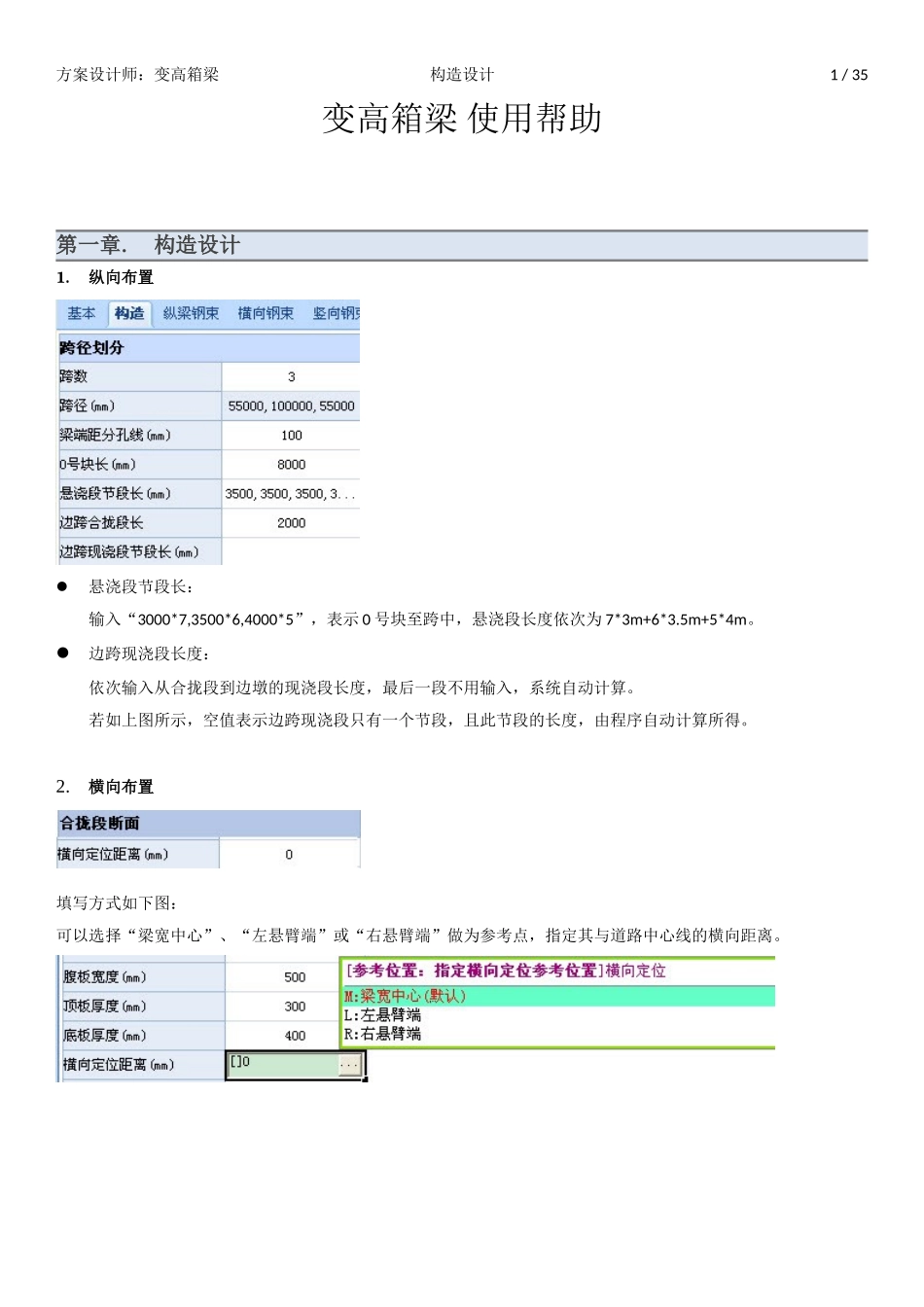Select the 构造 tab
Viewport: 924px width, 1307px height.
[129, 313]
